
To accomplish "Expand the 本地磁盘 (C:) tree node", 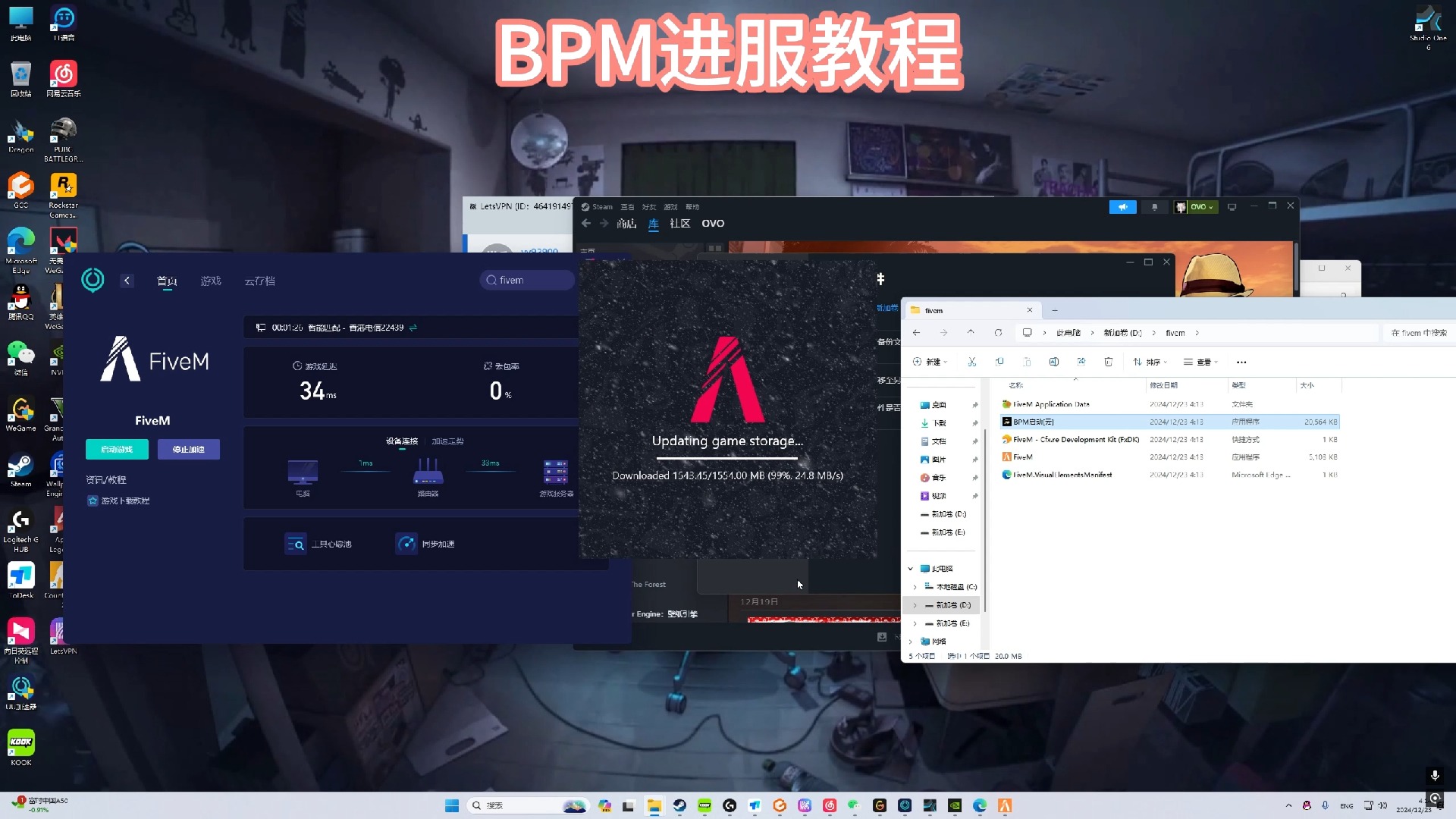I will pyautogui.click(x=915, y=587).
